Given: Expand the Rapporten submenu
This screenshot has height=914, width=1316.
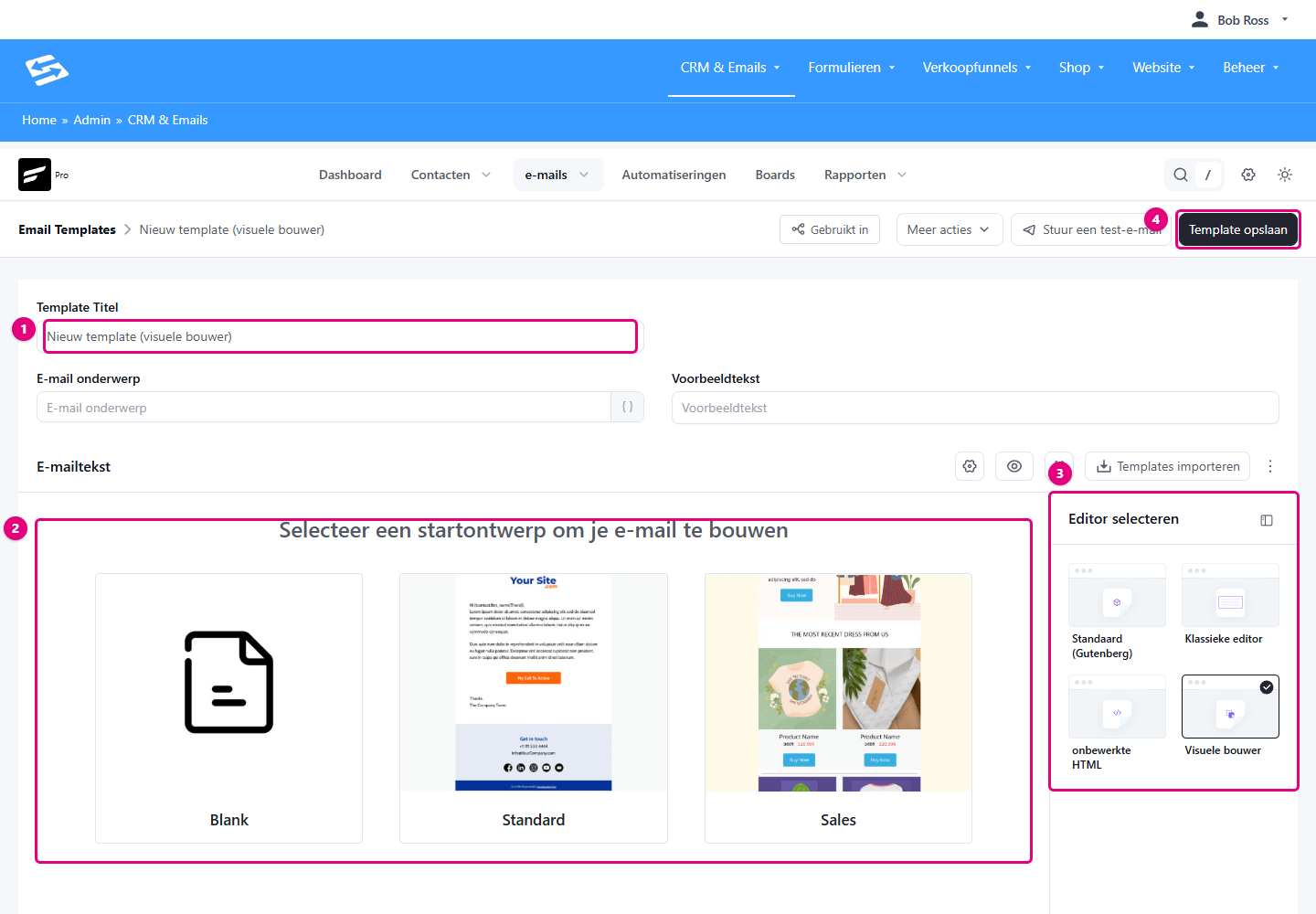Looking at the screenshot, I should click(865, 175).
